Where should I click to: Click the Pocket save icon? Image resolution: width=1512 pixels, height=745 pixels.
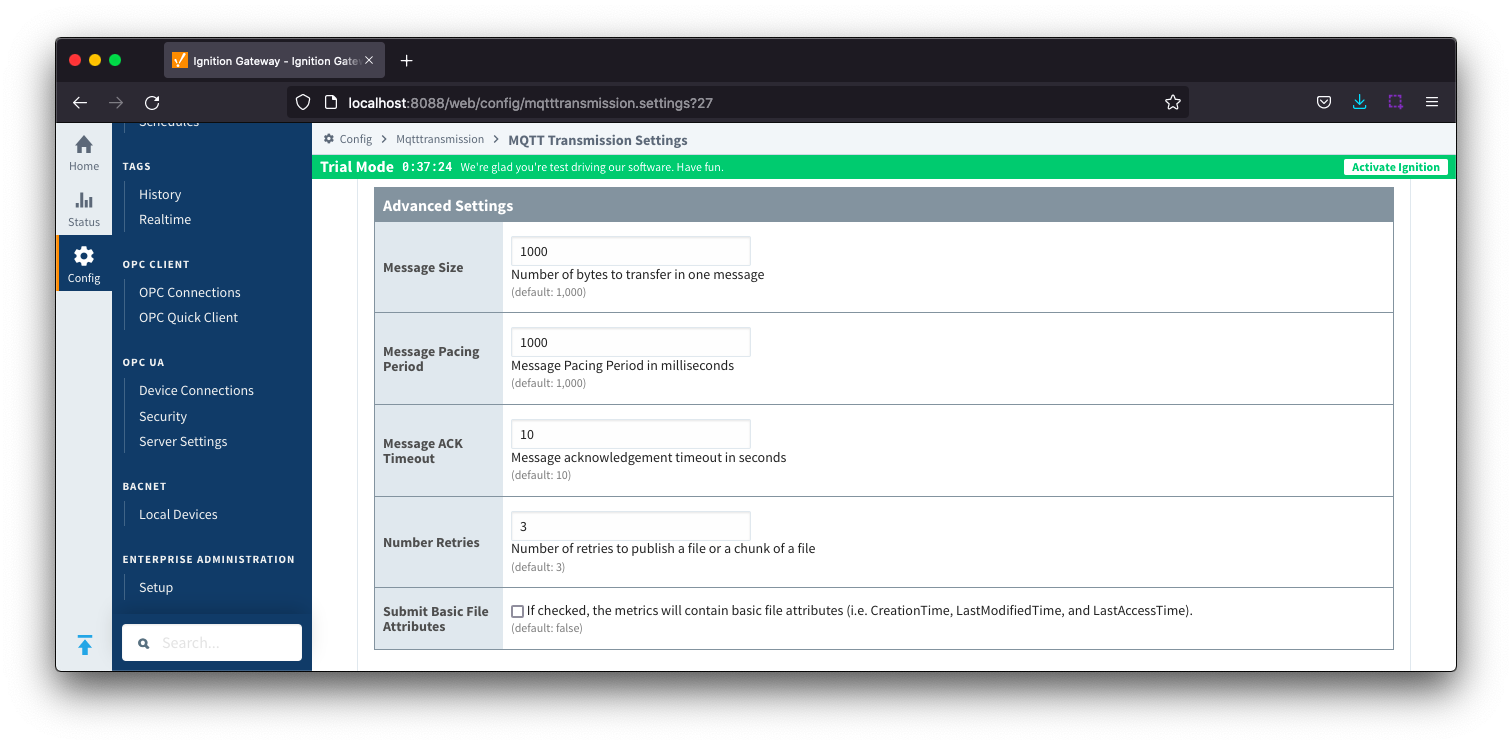(x=1323, y=102)
